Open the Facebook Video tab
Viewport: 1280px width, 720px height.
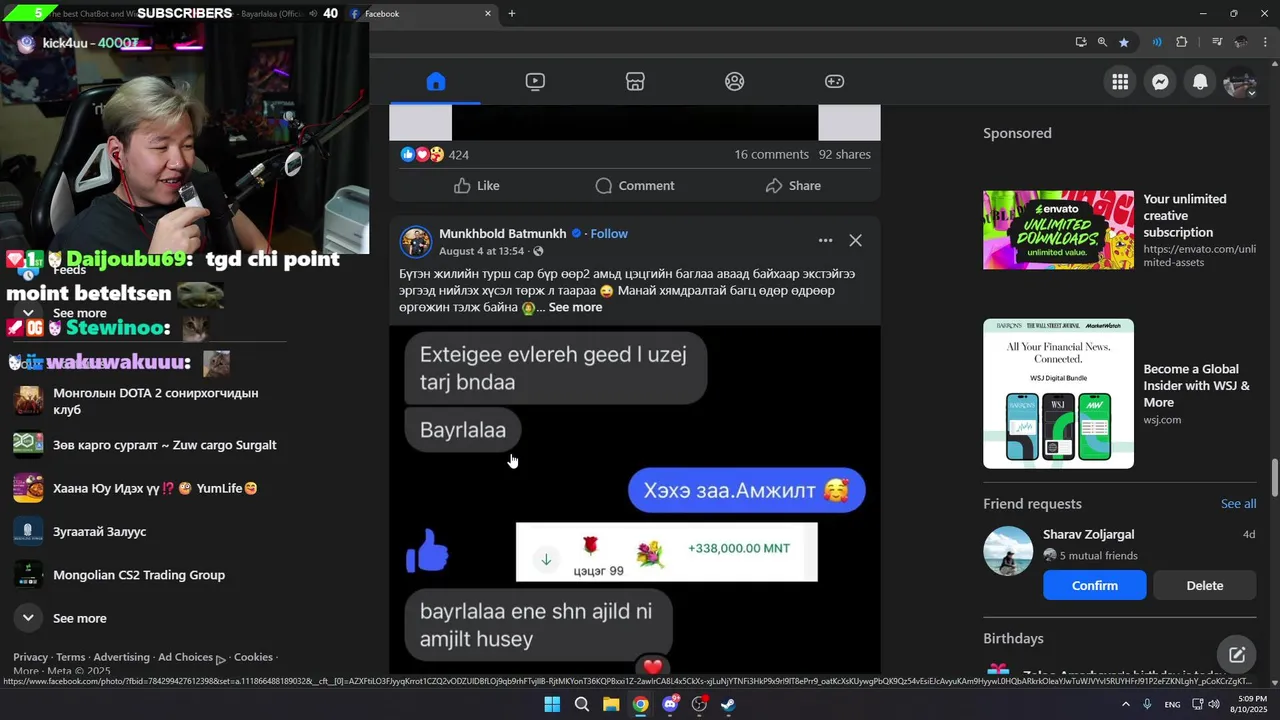[535, 82]
